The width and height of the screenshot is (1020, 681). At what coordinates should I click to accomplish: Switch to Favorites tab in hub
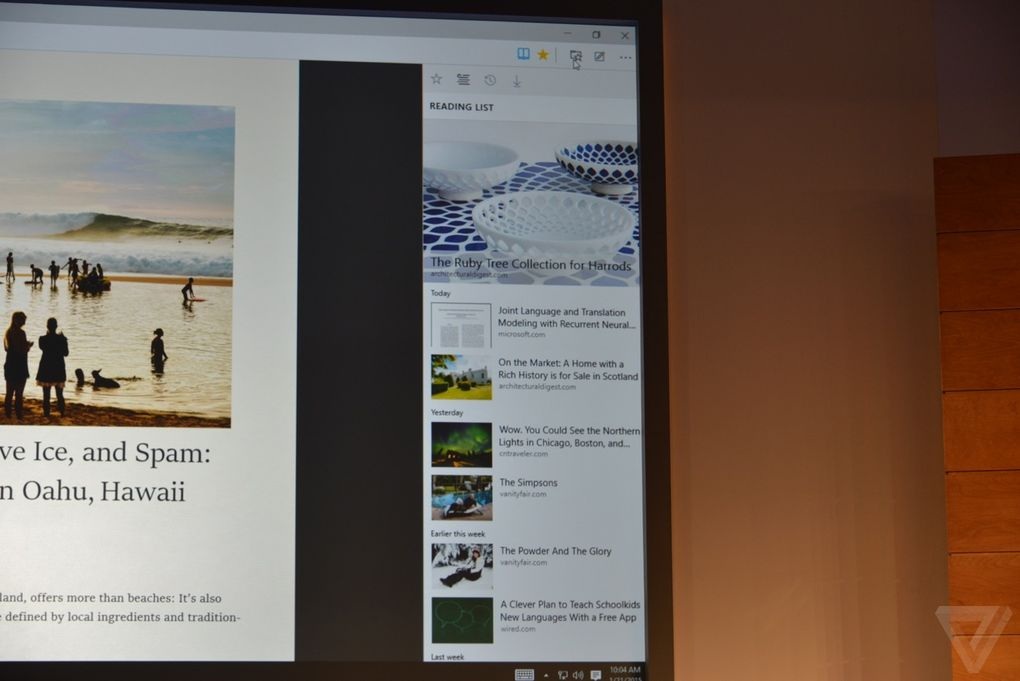[x=436, y=79]
